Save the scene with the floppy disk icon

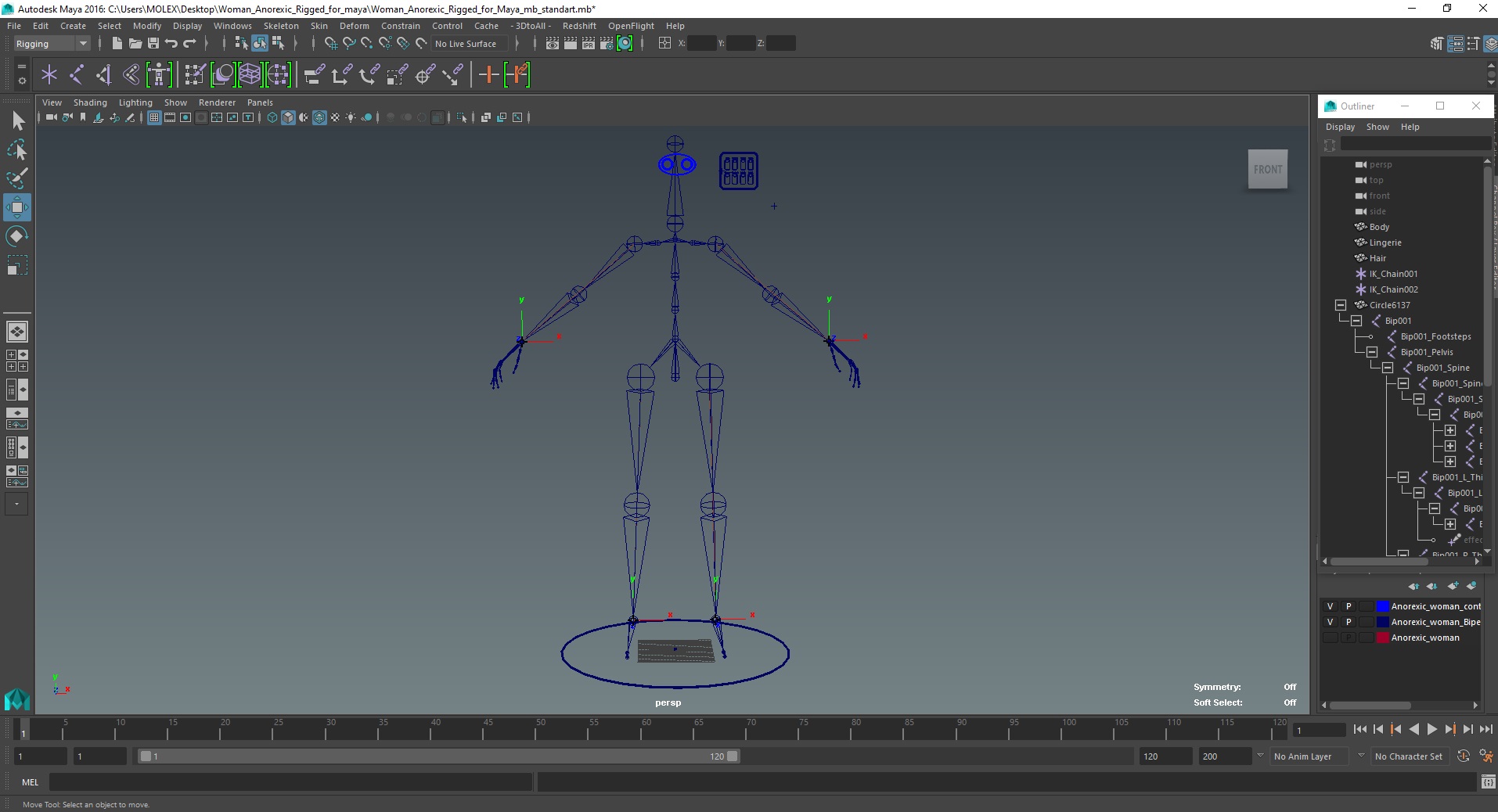coord(153,44)
